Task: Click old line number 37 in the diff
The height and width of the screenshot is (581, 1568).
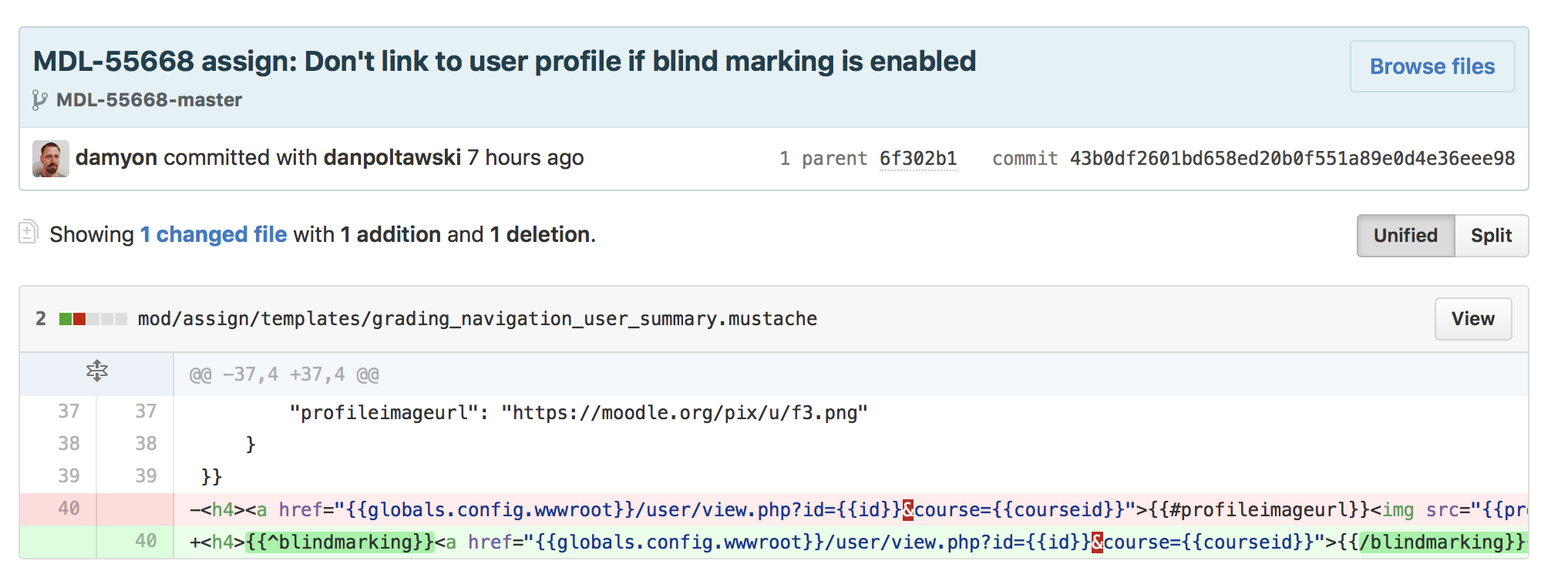Action: pos(69,411)
